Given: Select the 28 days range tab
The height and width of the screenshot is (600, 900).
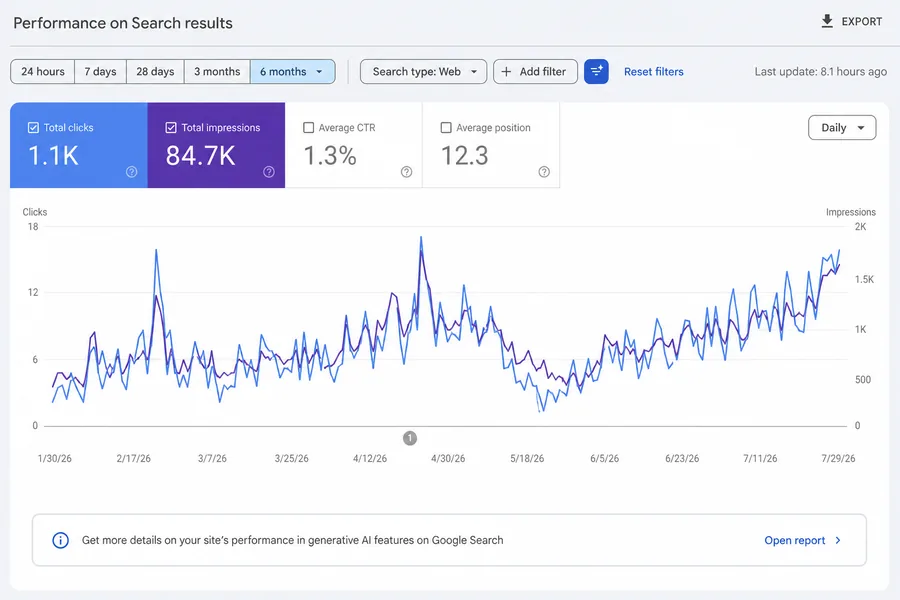Looking at the screenshot, I should click(x=155, y=72).
